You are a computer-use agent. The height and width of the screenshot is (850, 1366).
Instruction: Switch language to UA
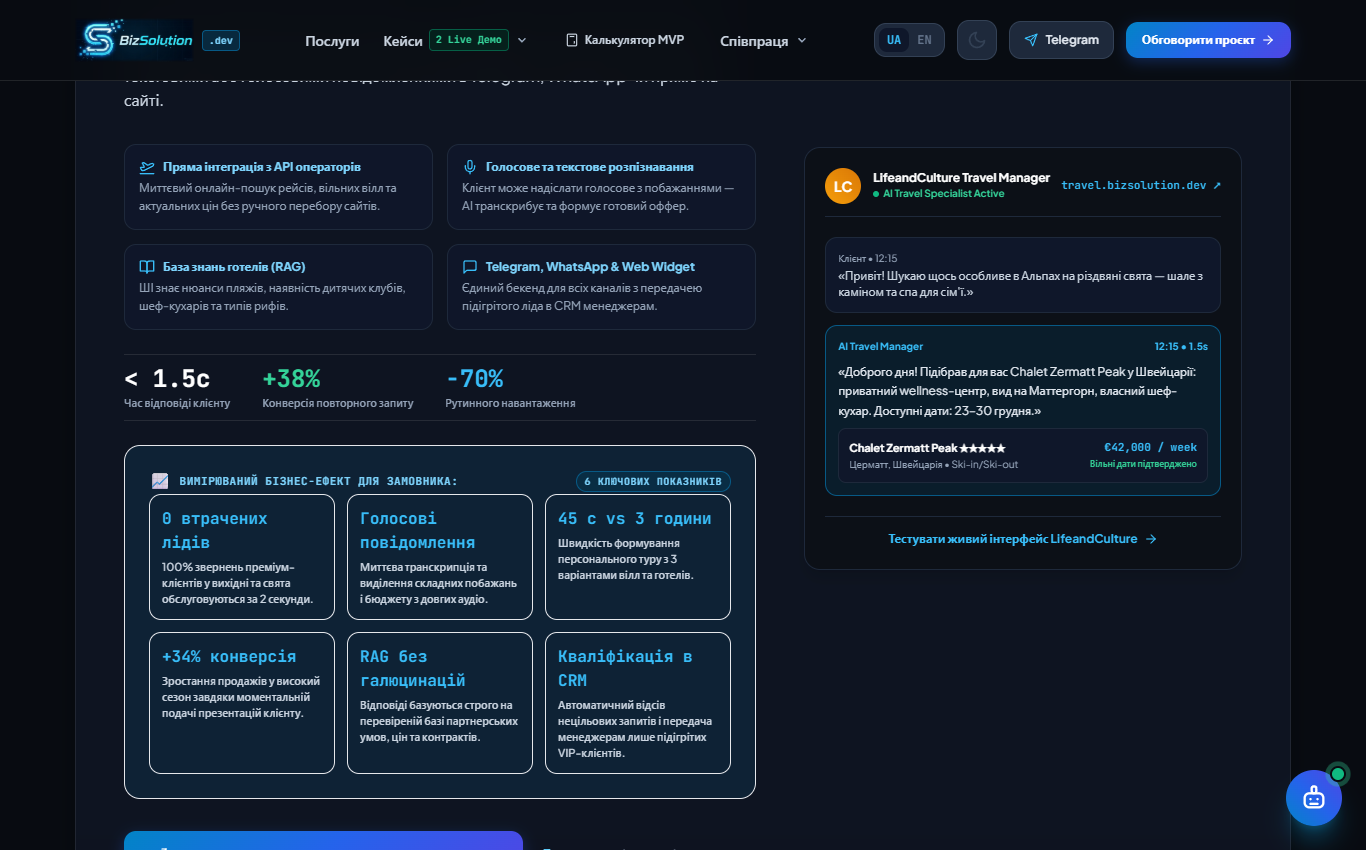[x=894, y=40]
